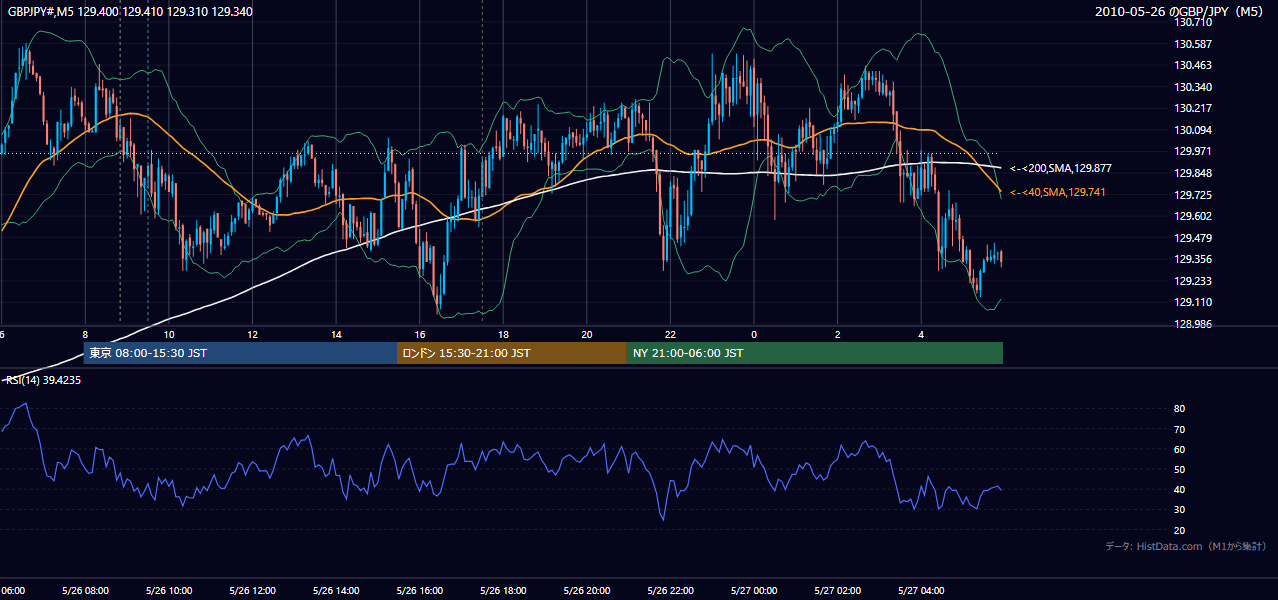Click the chart title 2010-05-26 のGBP/JPY (M5)
The height and width of the screenshot is (600, 1278).
point(1180,11)
